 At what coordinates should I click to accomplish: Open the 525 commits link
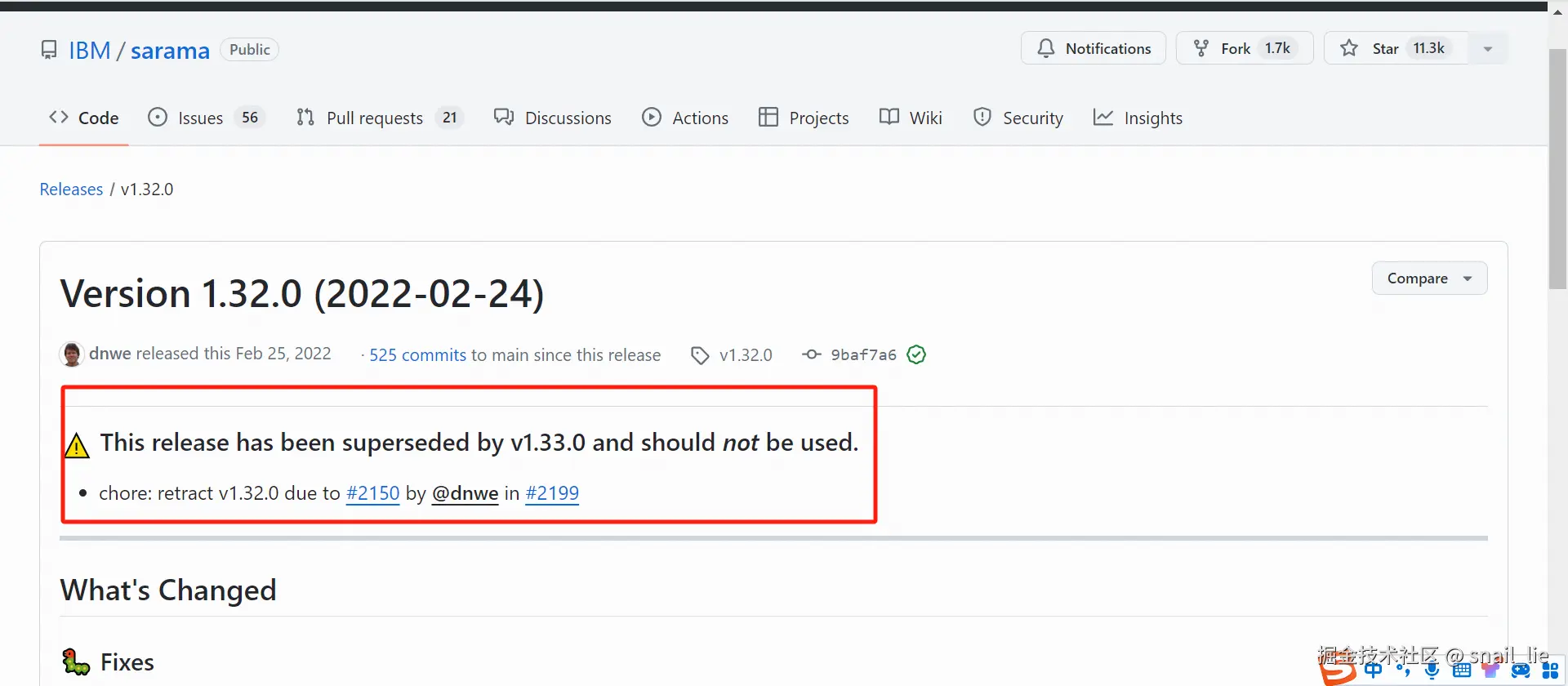coord(417,354)
